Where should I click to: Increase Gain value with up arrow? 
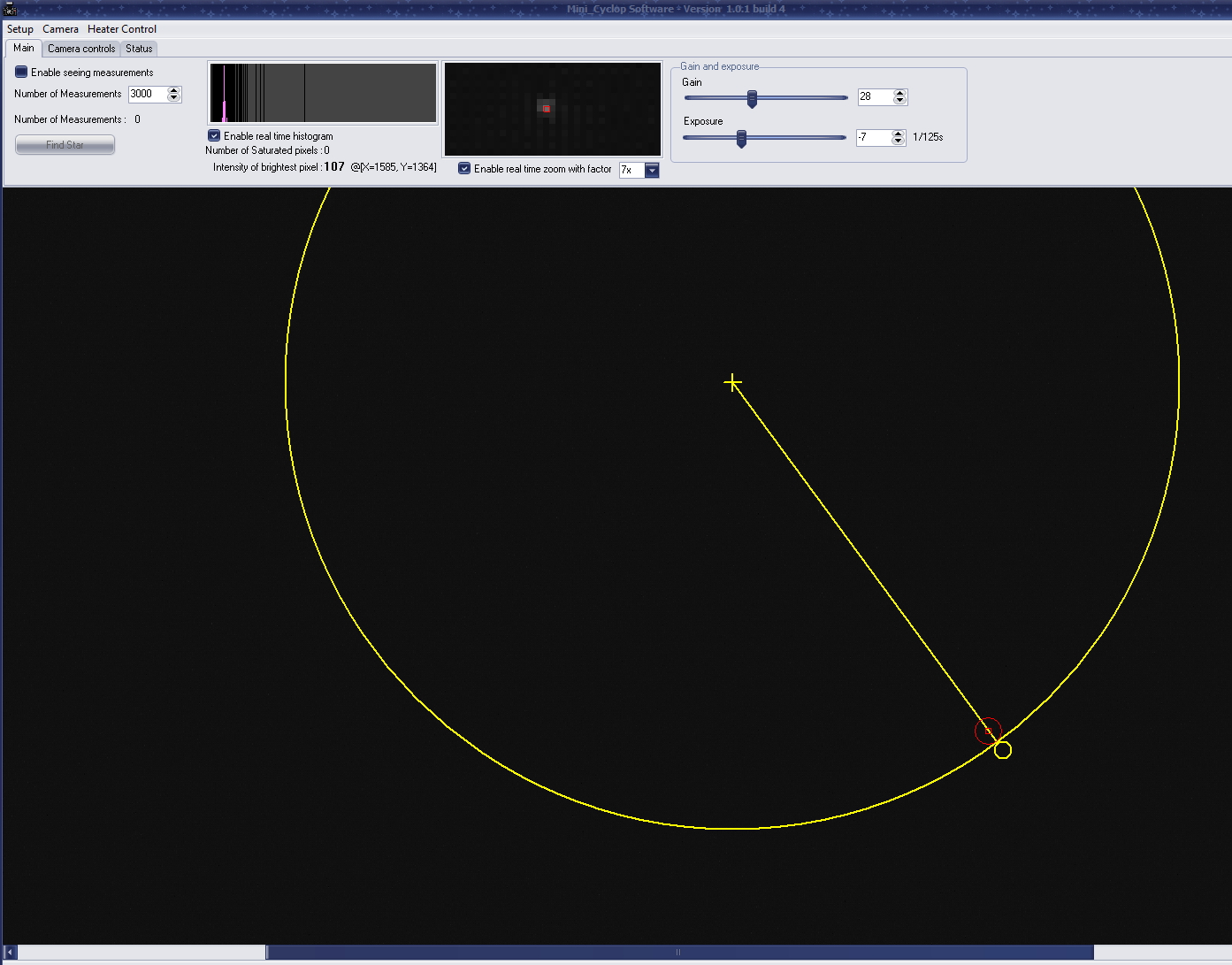pyautogui.click(x=900, y=93)
